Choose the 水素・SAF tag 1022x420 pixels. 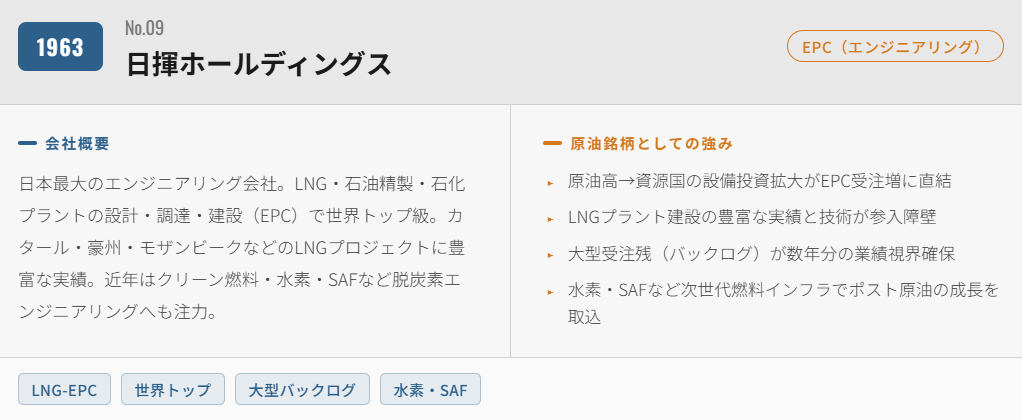pos(430,389)
